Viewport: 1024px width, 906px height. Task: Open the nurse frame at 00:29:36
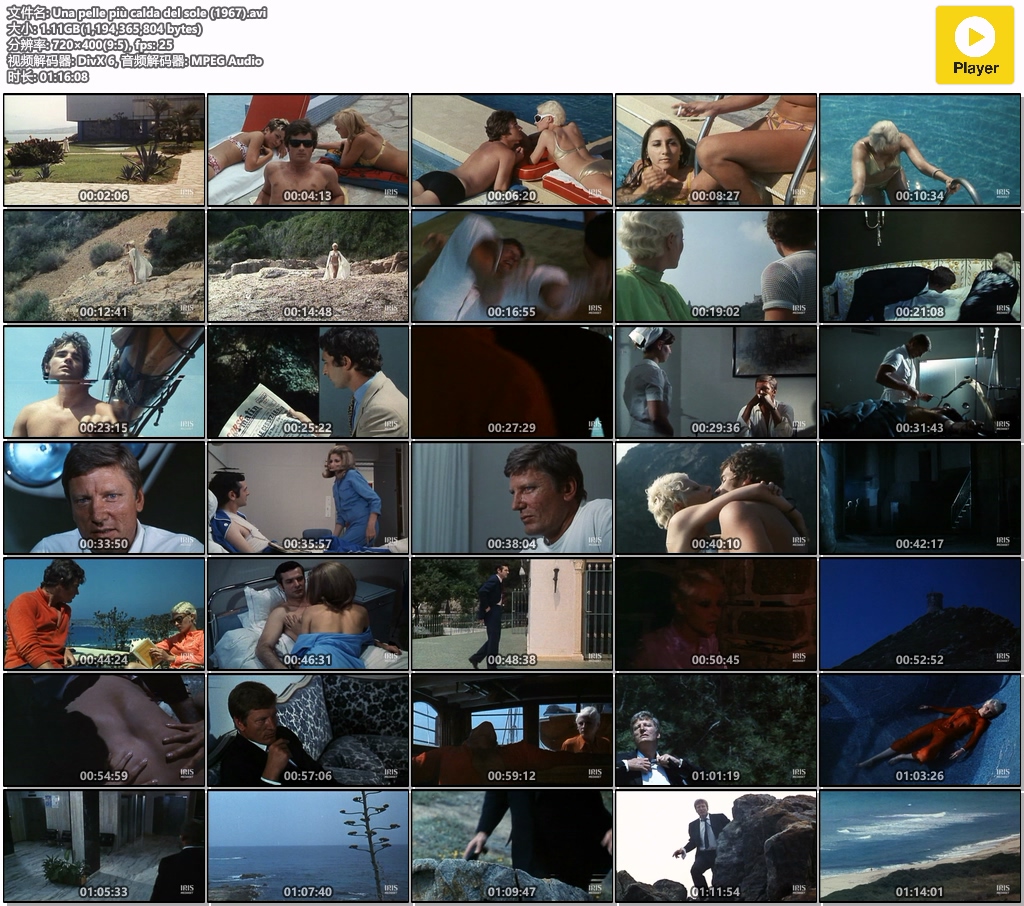pos(716,382)
